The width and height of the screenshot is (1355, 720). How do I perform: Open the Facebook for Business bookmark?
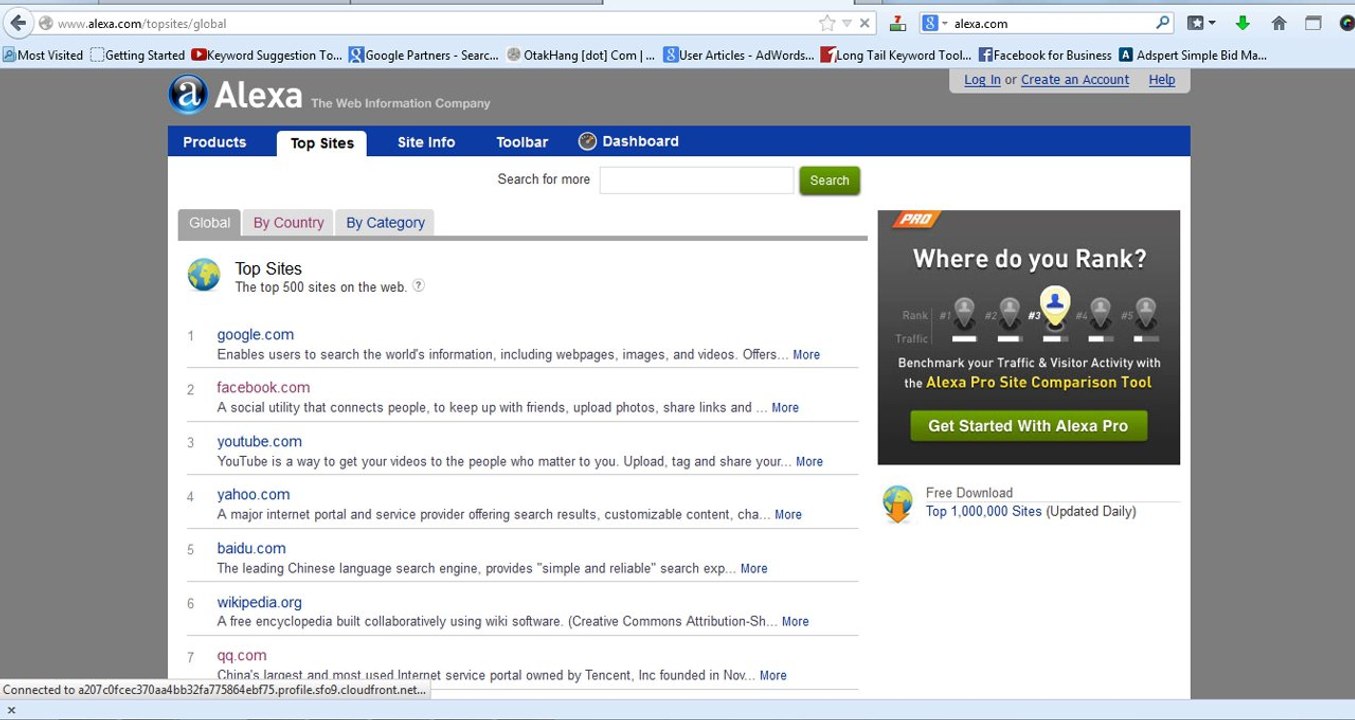pos(1045,55)
